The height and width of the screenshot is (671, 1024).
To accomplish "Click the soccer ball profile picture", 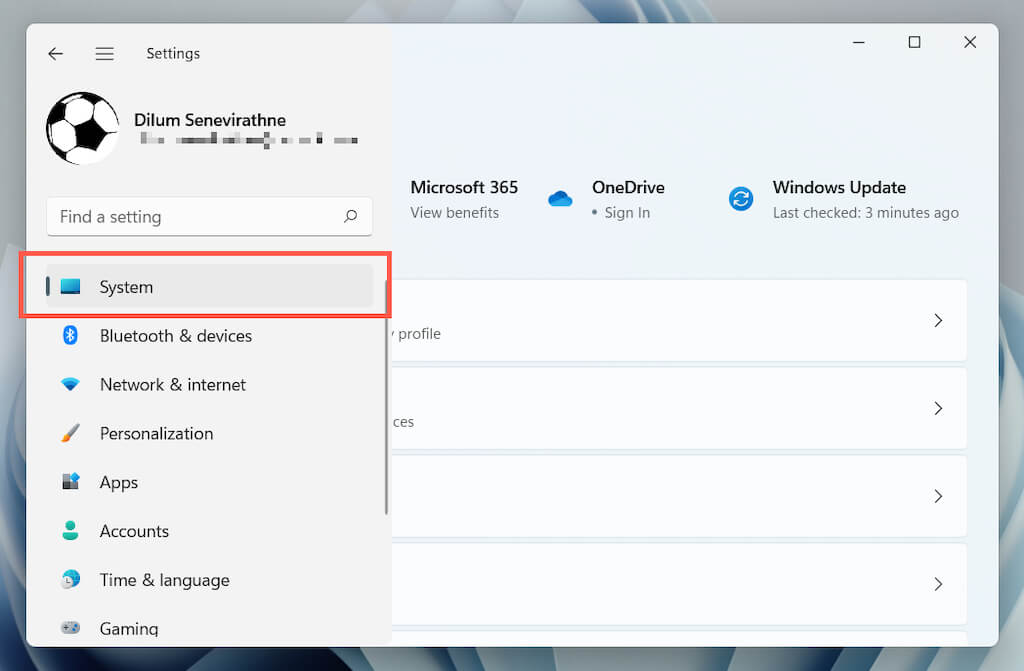I will (x=82, y=129).
